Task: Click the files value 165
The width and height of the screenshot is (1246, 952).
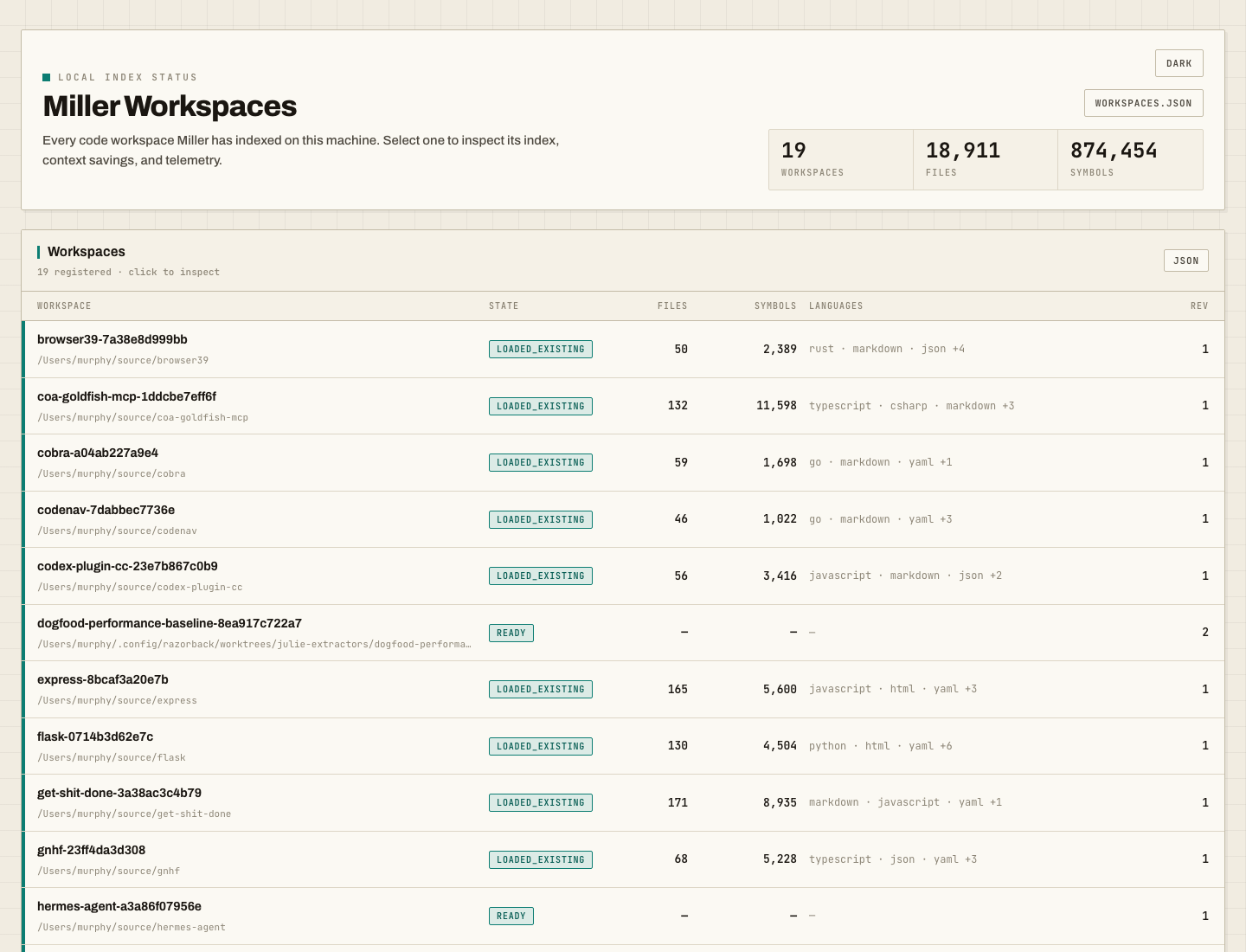Action: click(x=678, y=690)
